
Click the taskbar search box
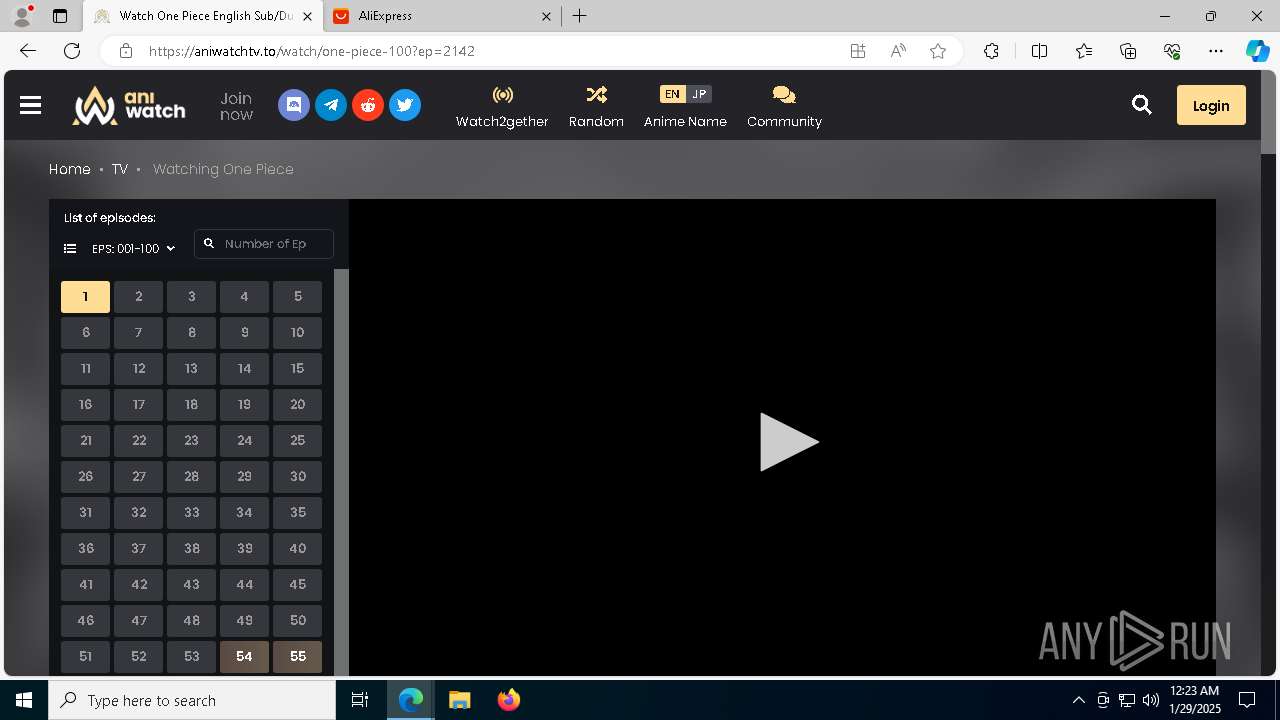[x=192, y=700]
